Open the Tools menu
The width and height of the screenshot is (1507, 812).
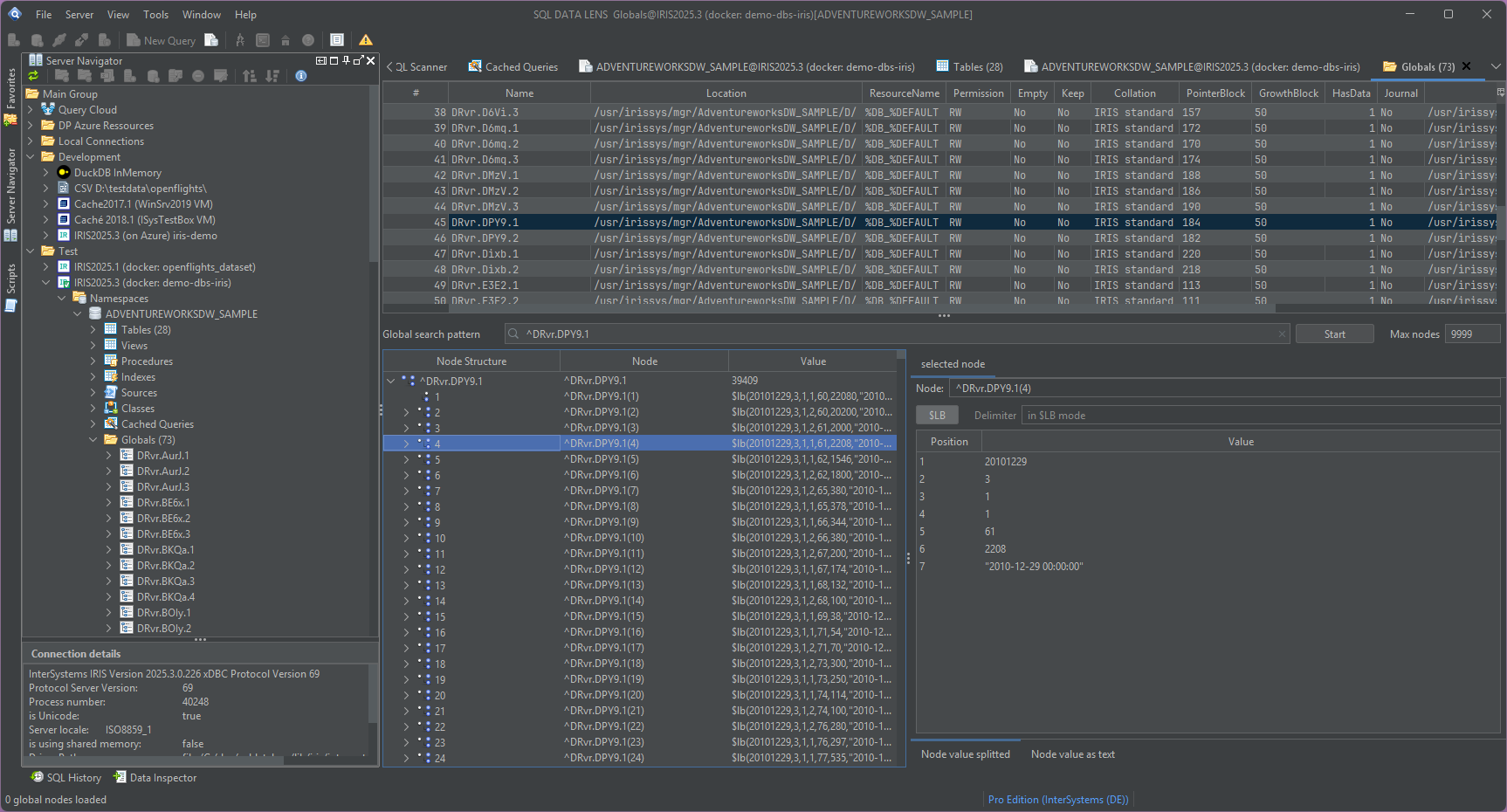tap(156, 15)
